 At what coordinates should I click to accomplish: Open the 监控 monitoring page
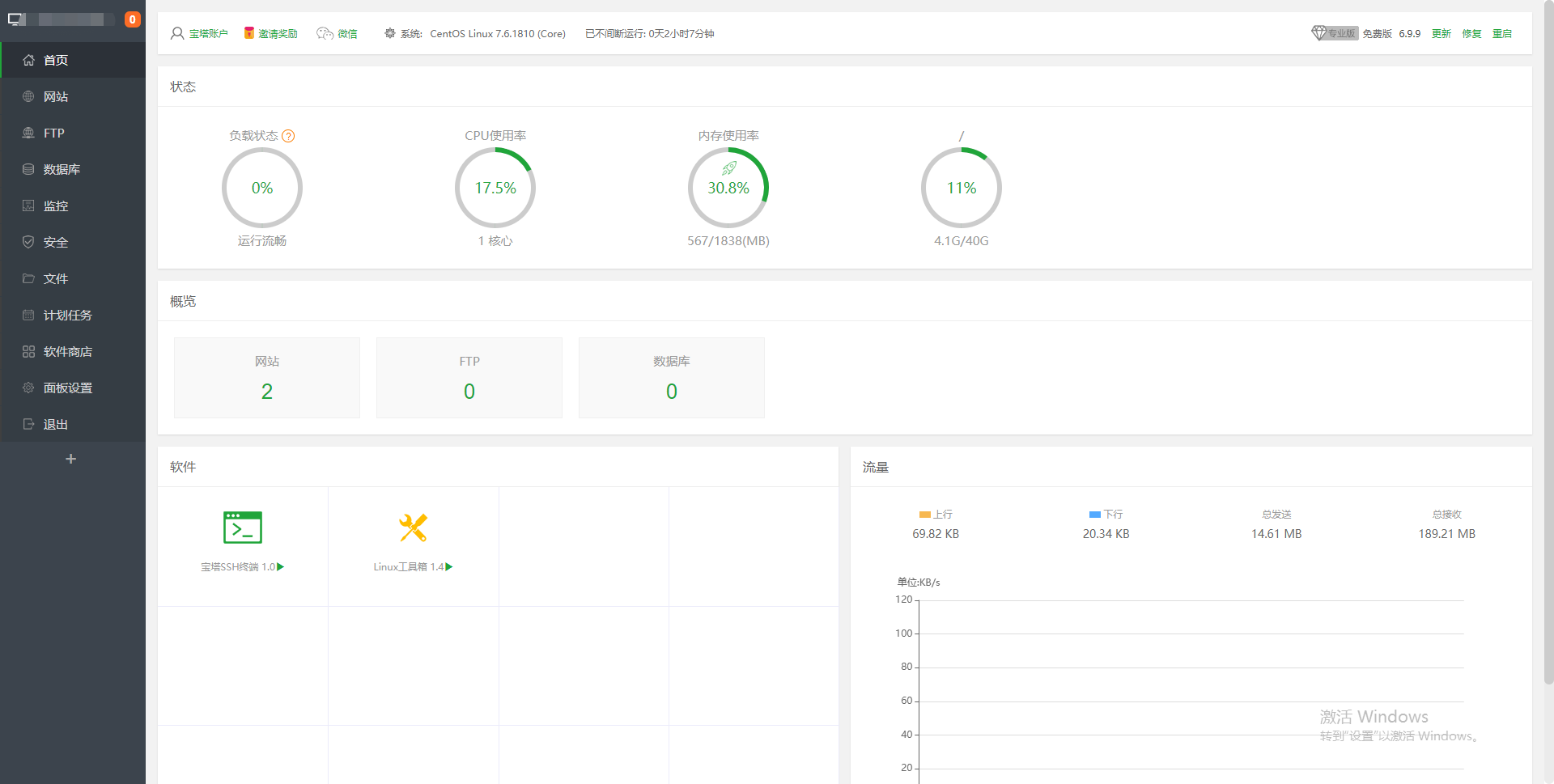pos(73,206)
